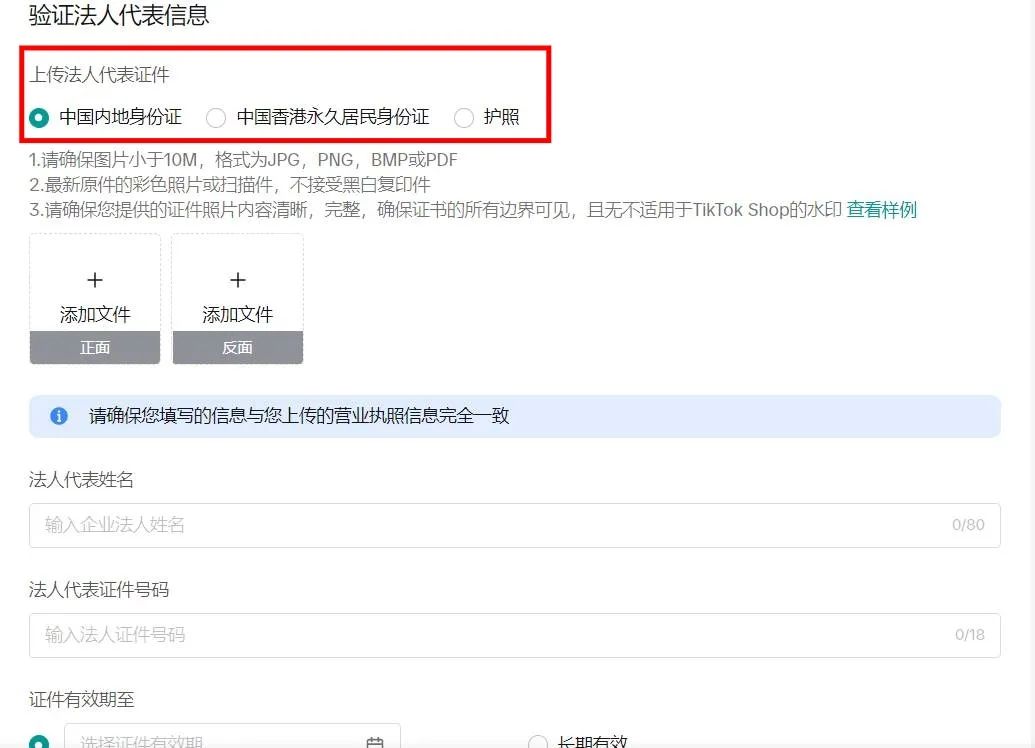Click the 添加文件 text on the back upload card

tap(238, 311)
